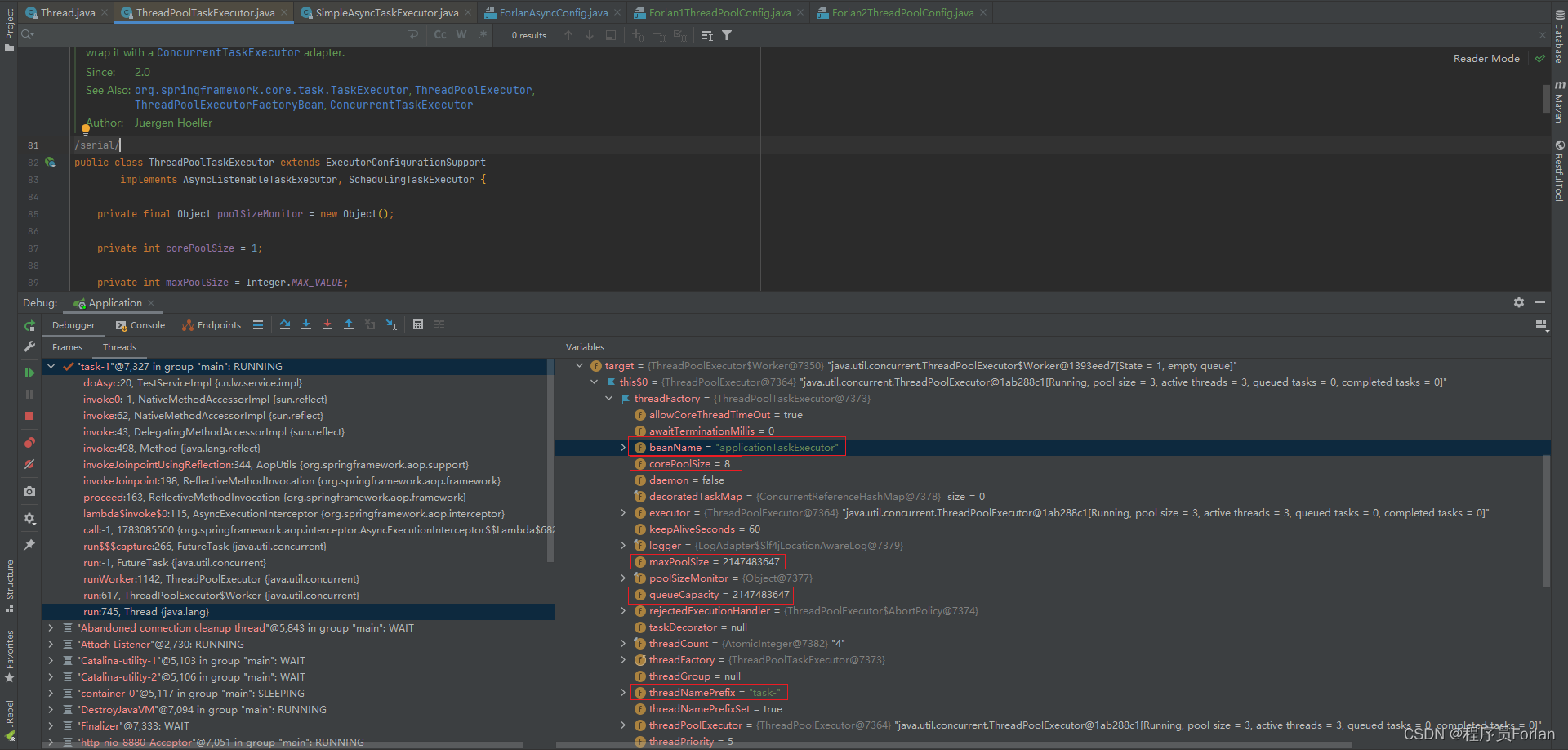The image size is (1568, 750).
Task: Click the Run to Cursor icon
Action: (391, 324)
